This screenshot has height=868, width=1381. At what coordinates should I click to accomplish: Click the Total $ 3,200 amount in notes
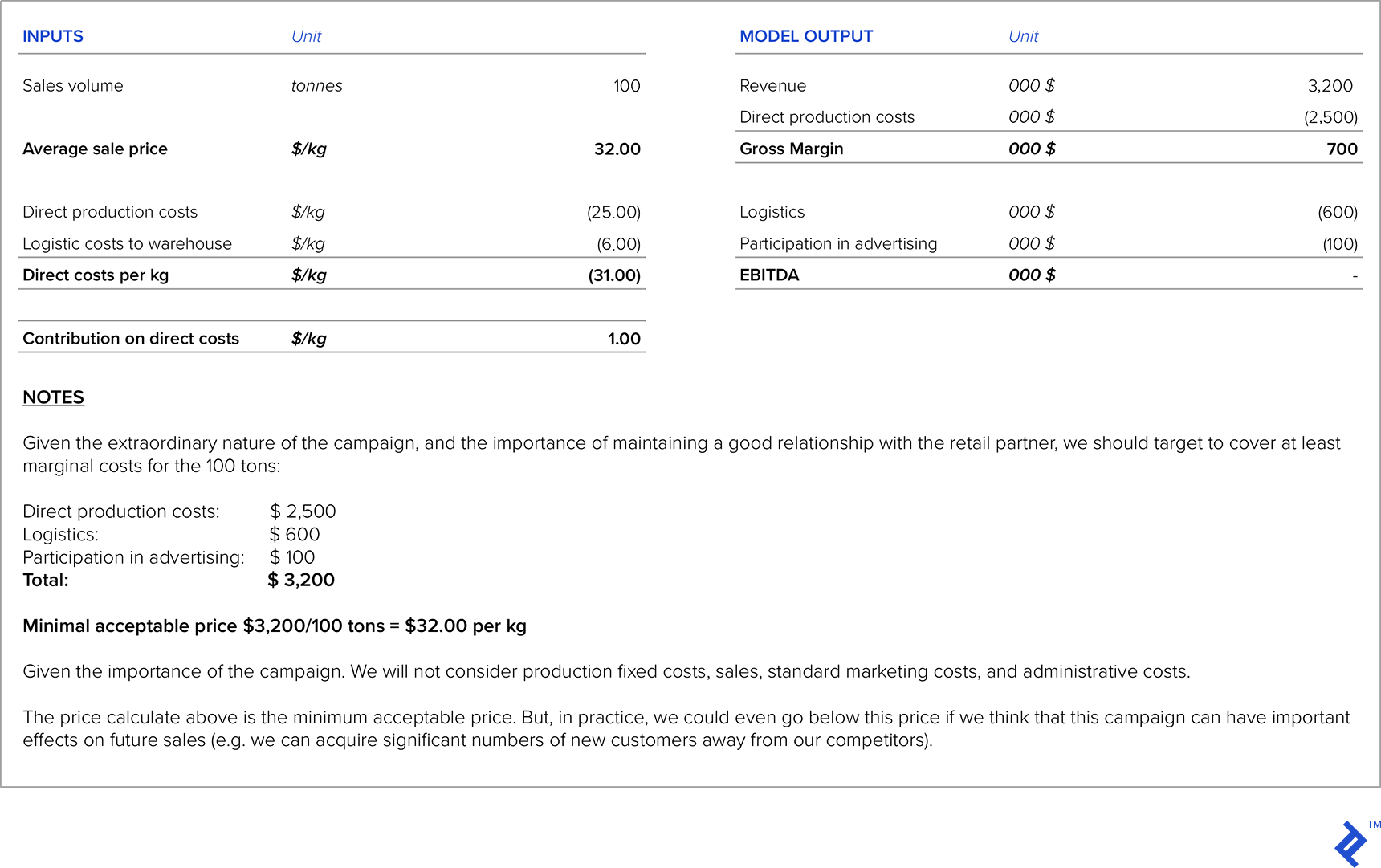pyautogui.click(x=301, y=580)
